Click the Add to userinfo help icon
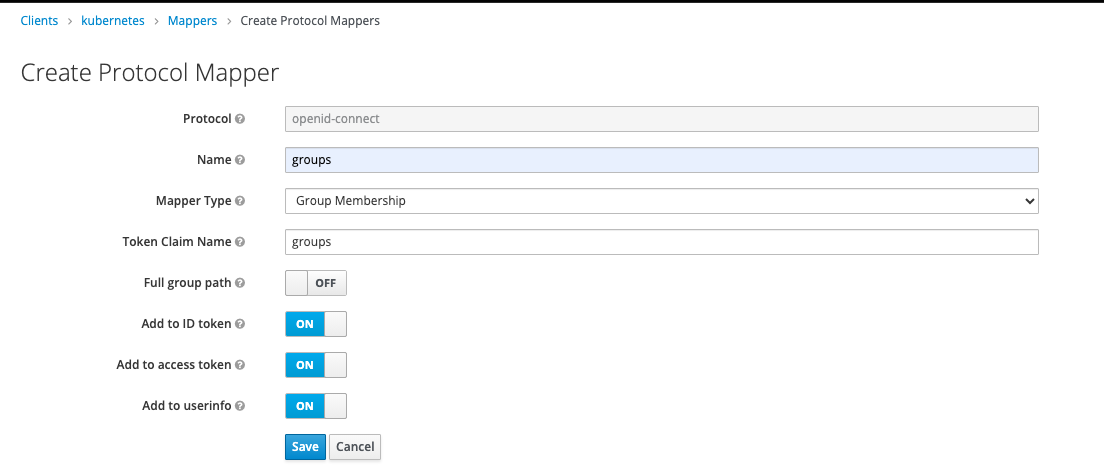 click(240, 406)
